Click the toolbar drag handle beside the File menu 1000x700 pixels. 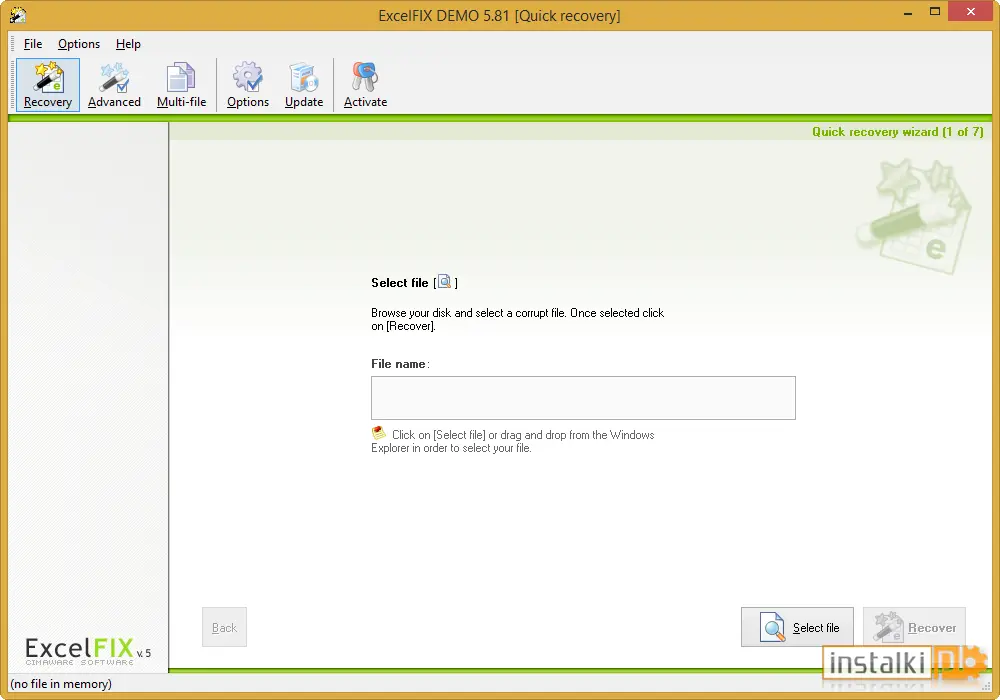(12, 44)
